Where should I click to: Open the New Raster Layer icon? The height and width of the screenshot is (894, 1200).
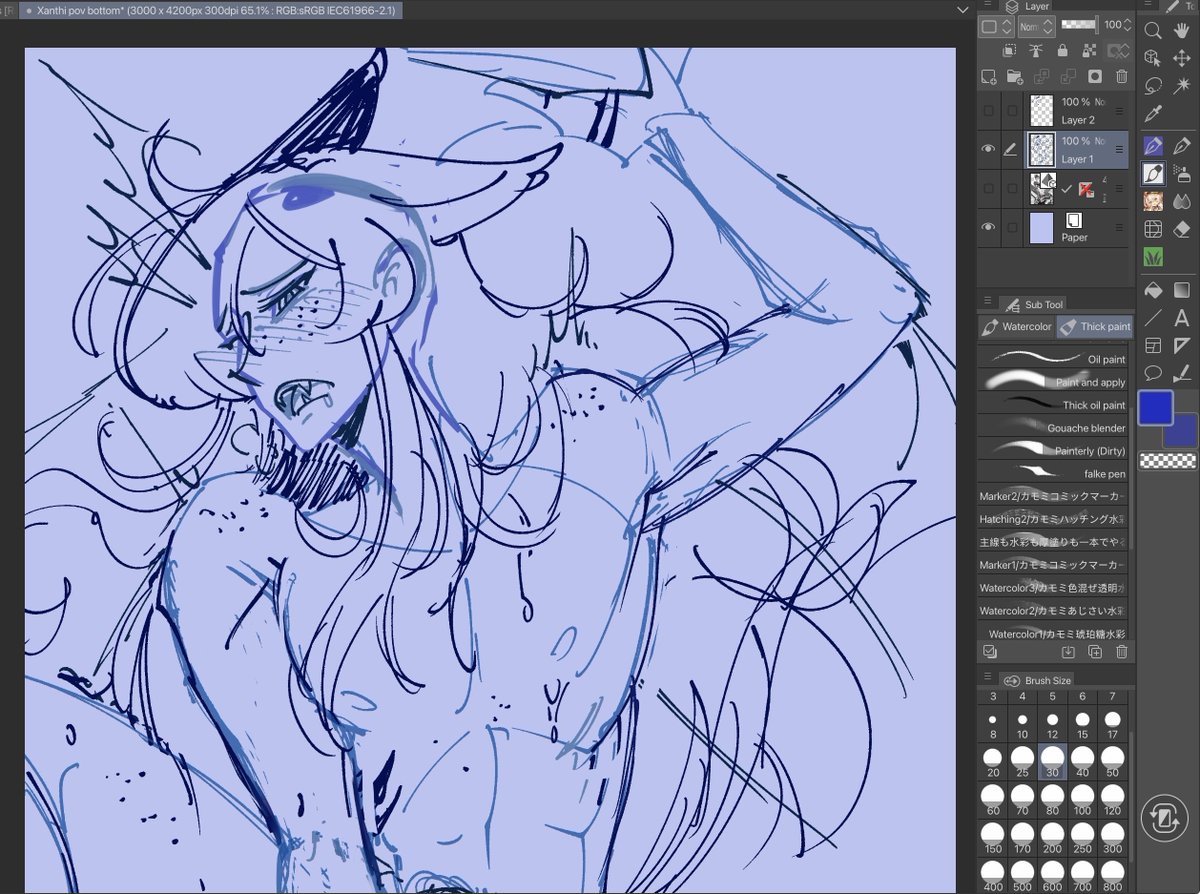point(988,76)
